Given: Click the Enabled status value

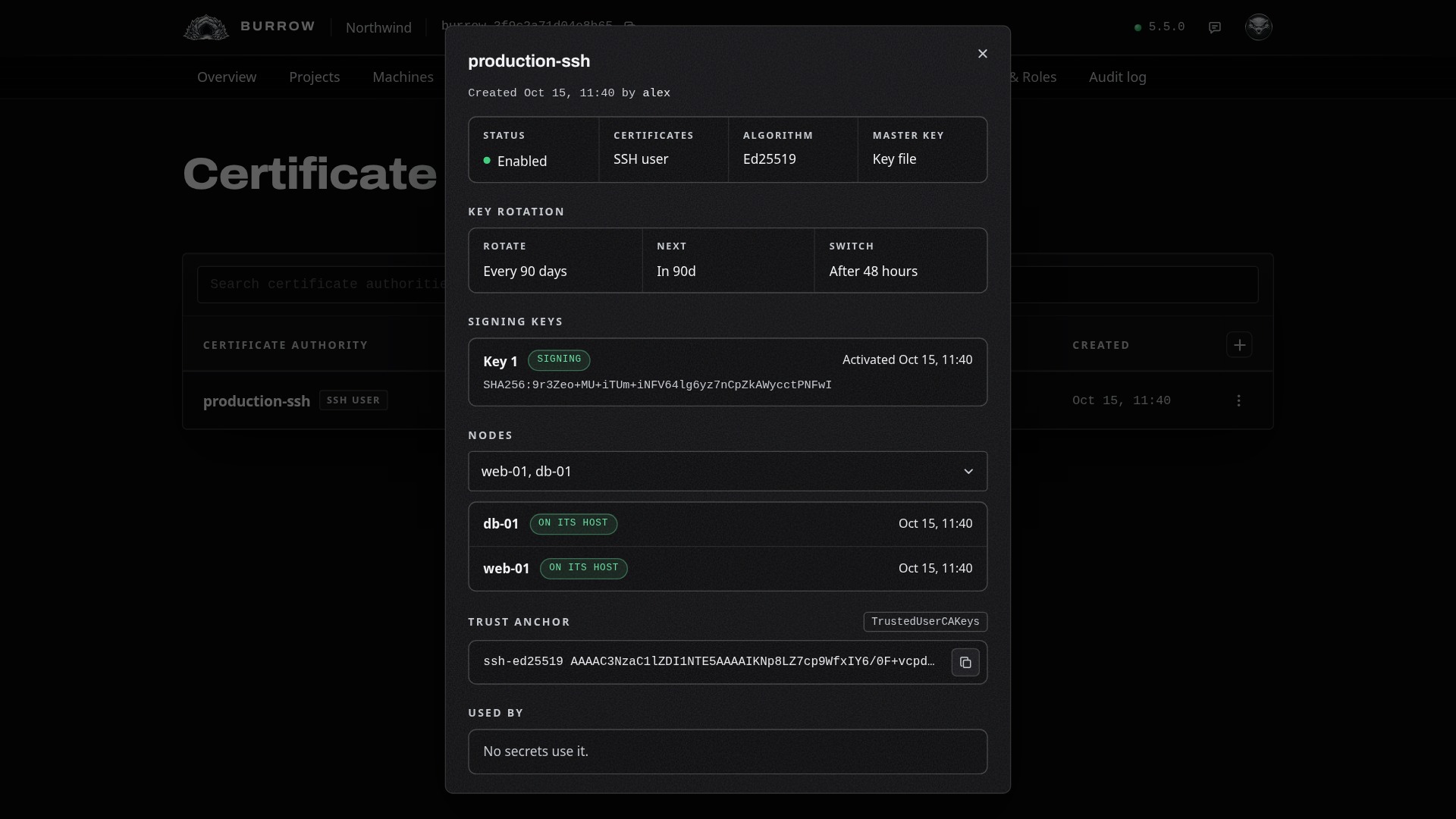Looking at the screenshot, I should [515, 161].
